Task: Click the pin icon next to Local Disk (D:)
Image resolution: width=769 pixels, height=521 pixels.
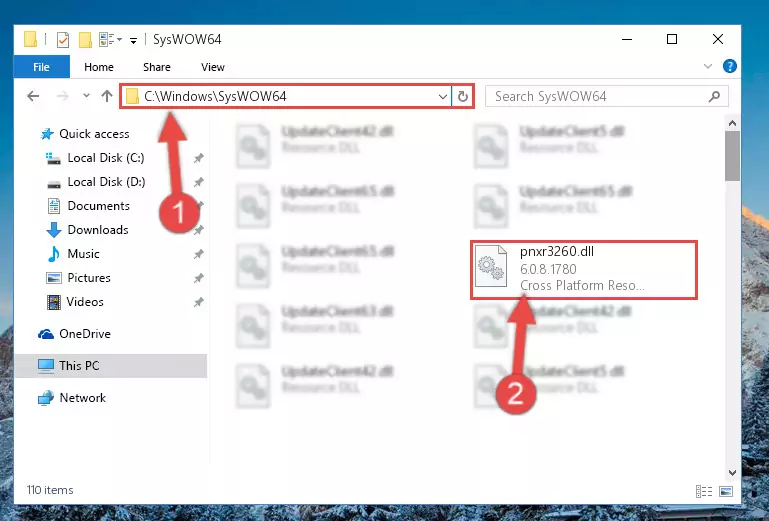Action: point(198,182)
